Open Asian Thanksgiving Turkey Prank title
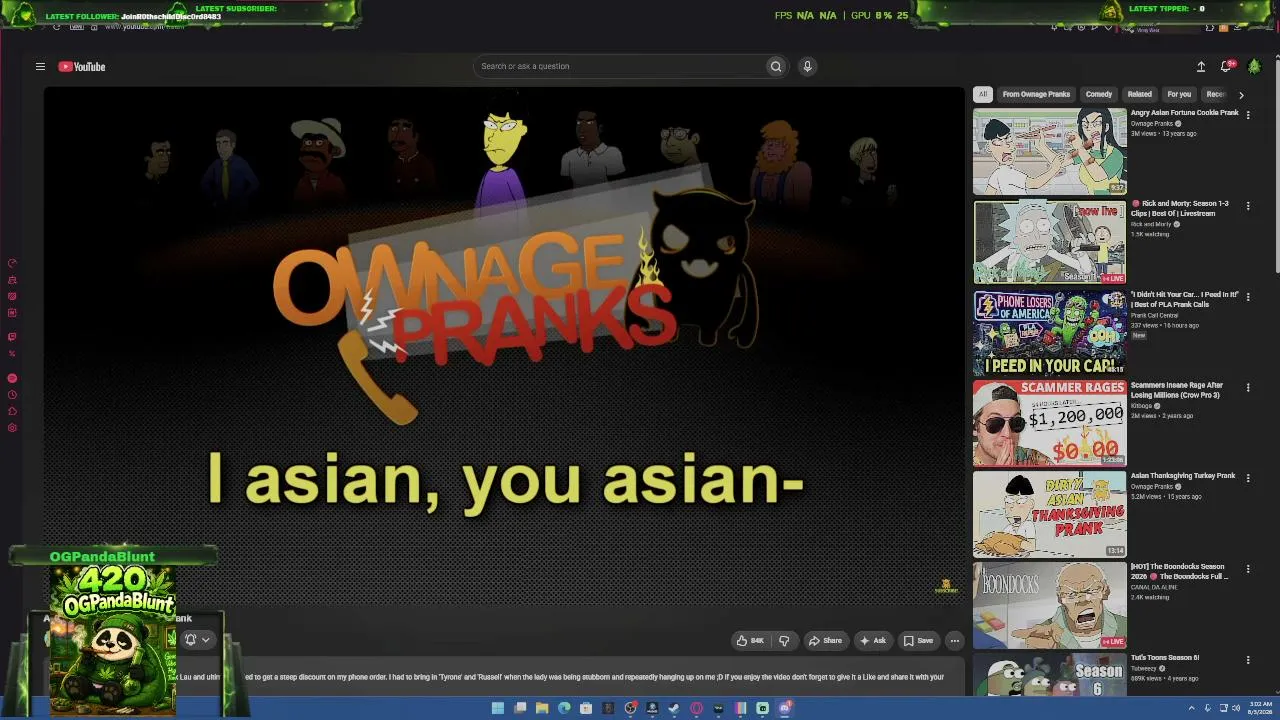The image size is (1280, 720). (x=1183, y=476)
